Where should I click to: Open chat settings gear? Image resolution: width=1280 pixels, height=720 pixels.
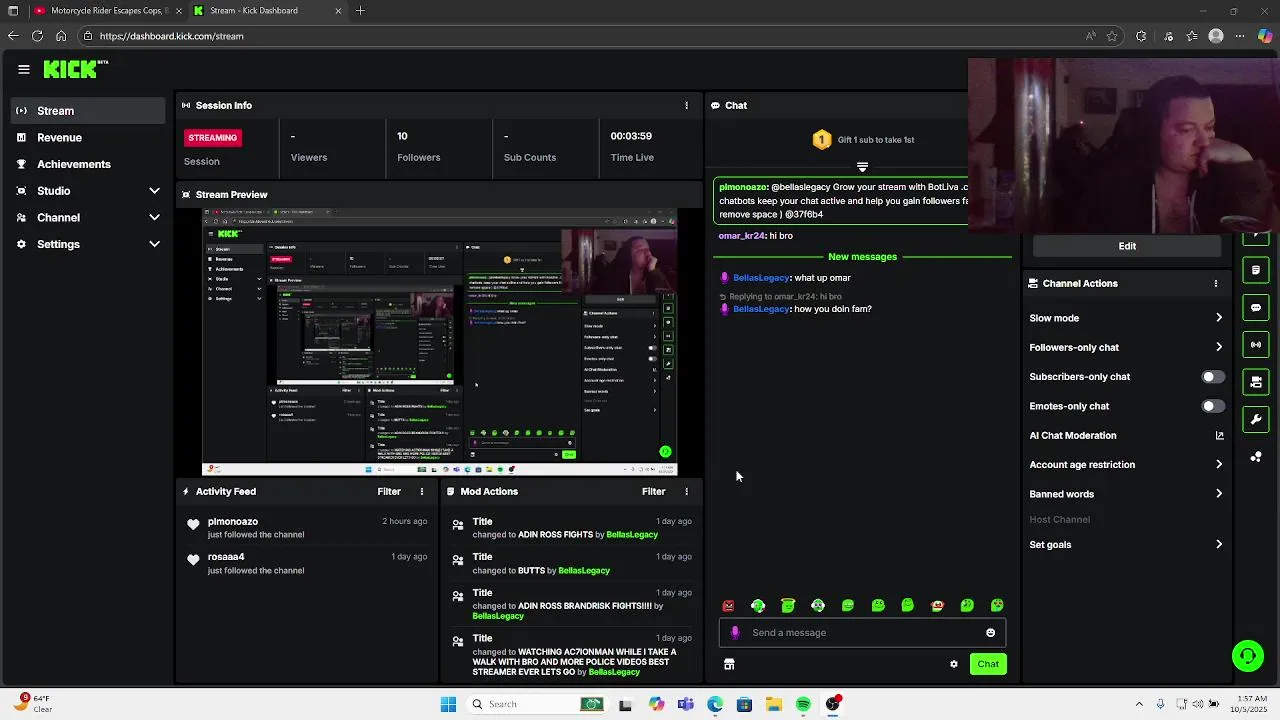point(954,664)
